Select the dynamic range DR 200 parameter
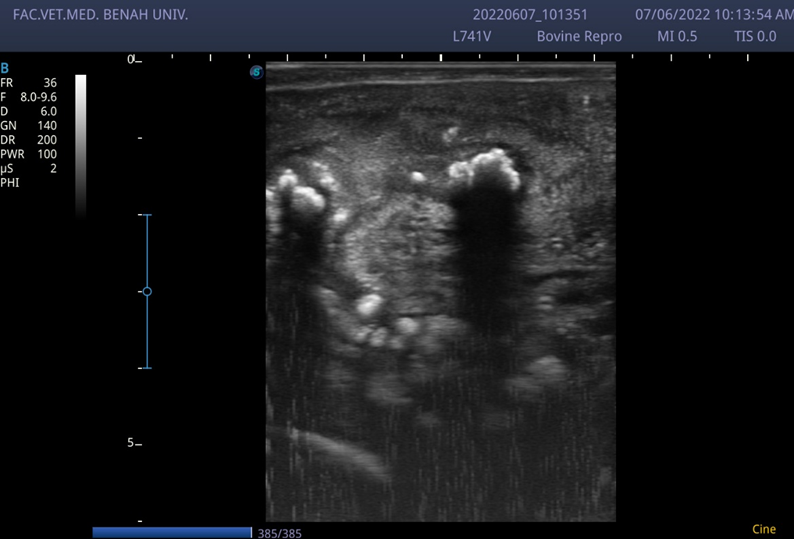The image size is (794, 539). click(x=29, y=139)
